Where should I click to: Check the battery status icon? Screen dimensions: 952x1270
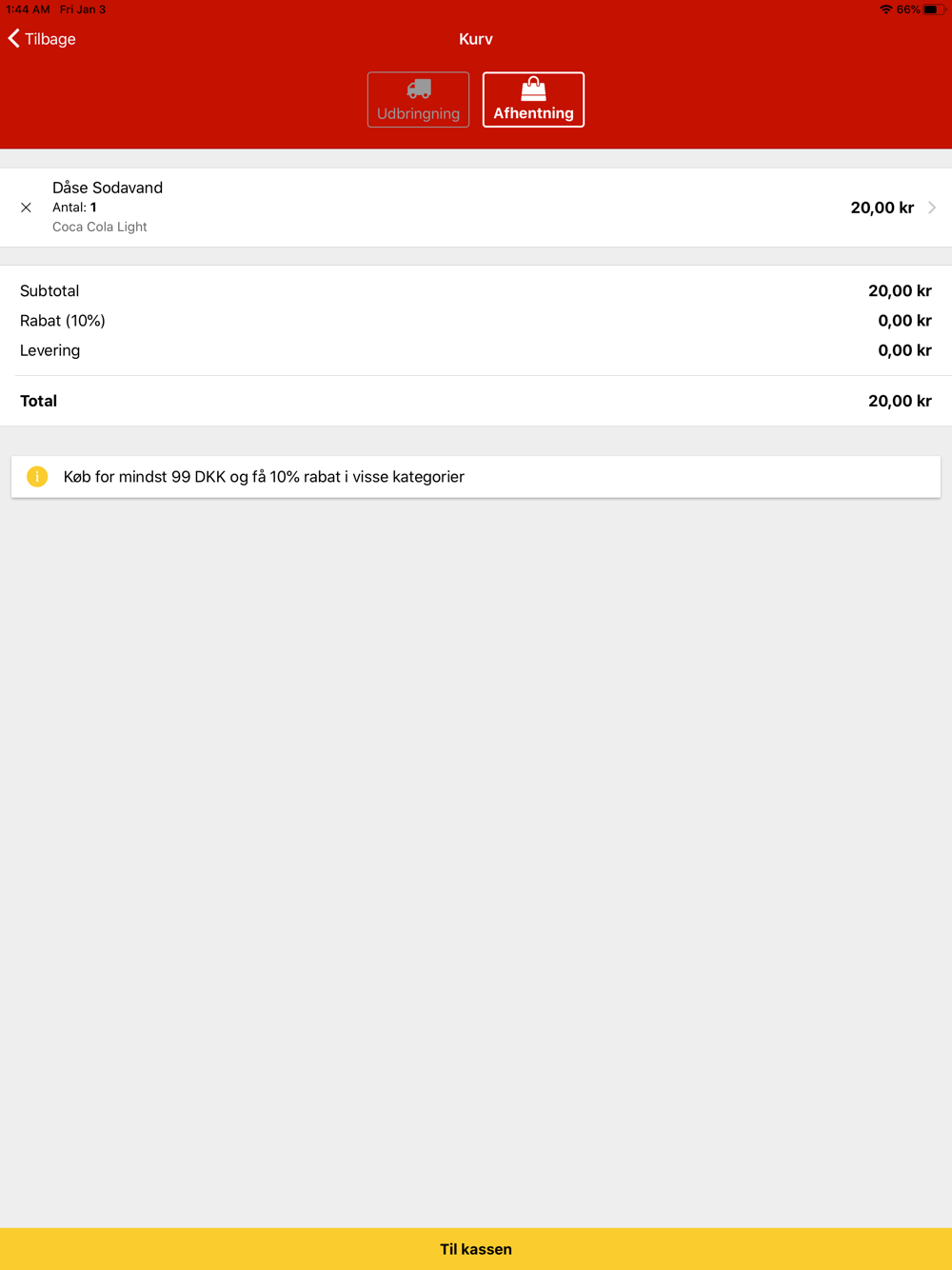[x=934, y=10]
